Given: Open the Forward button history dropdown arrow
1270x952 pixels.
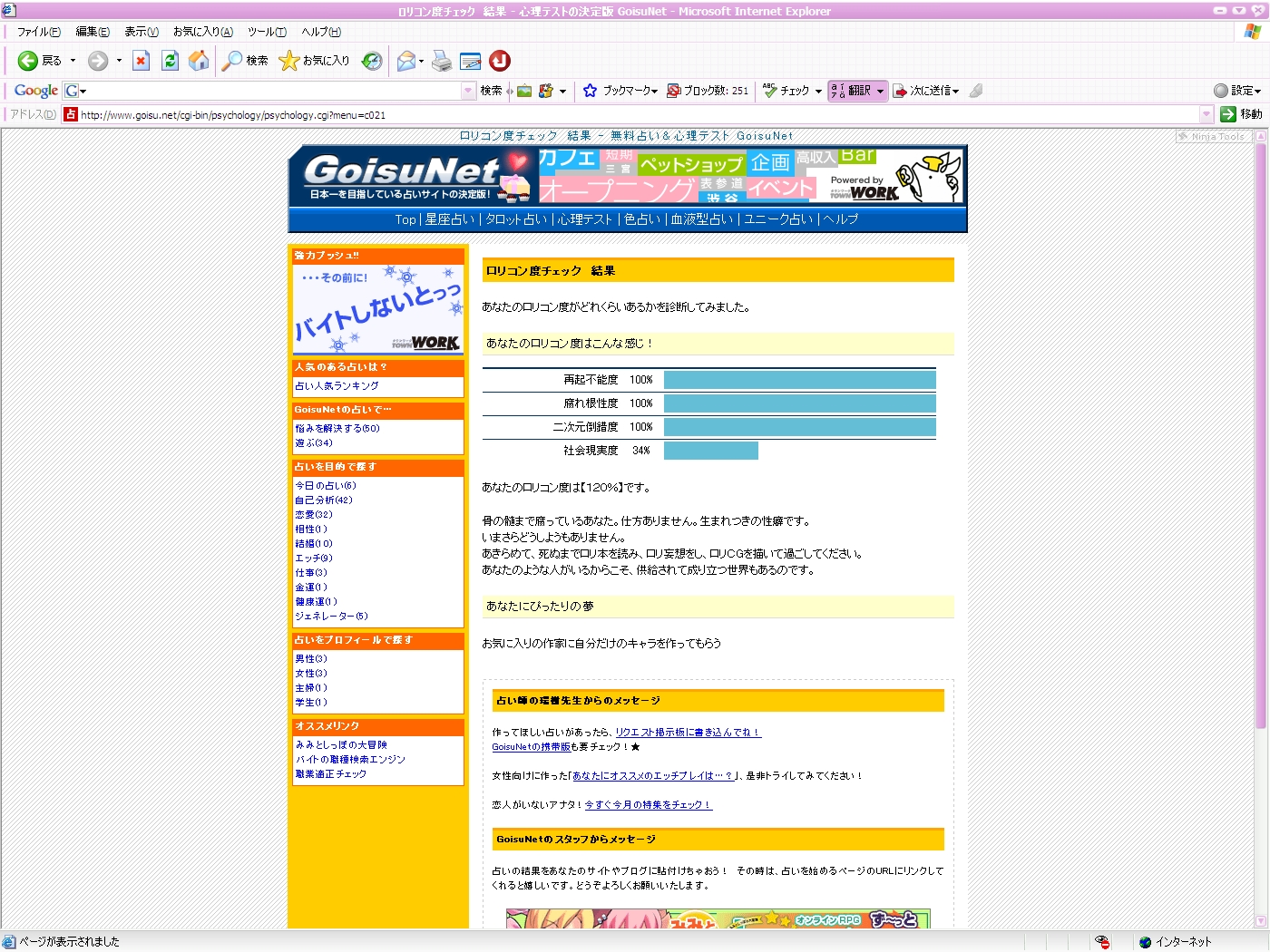Looking at the screenshot, I should coord(119,61).
